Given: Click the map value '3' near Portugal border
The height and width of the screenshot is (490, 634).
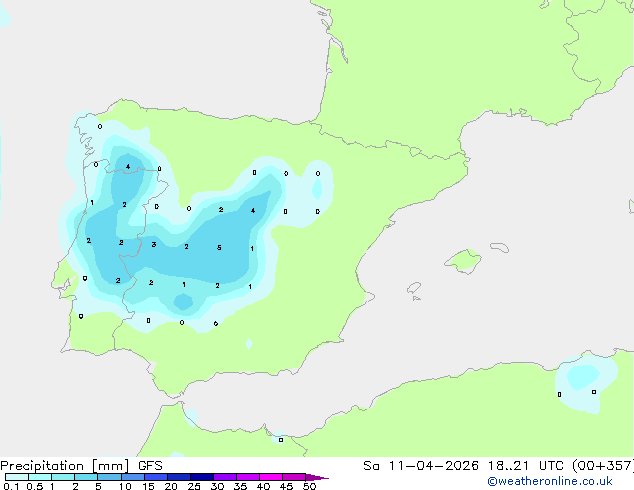Looking at the screenshot, I should click(x=154, y=244).
